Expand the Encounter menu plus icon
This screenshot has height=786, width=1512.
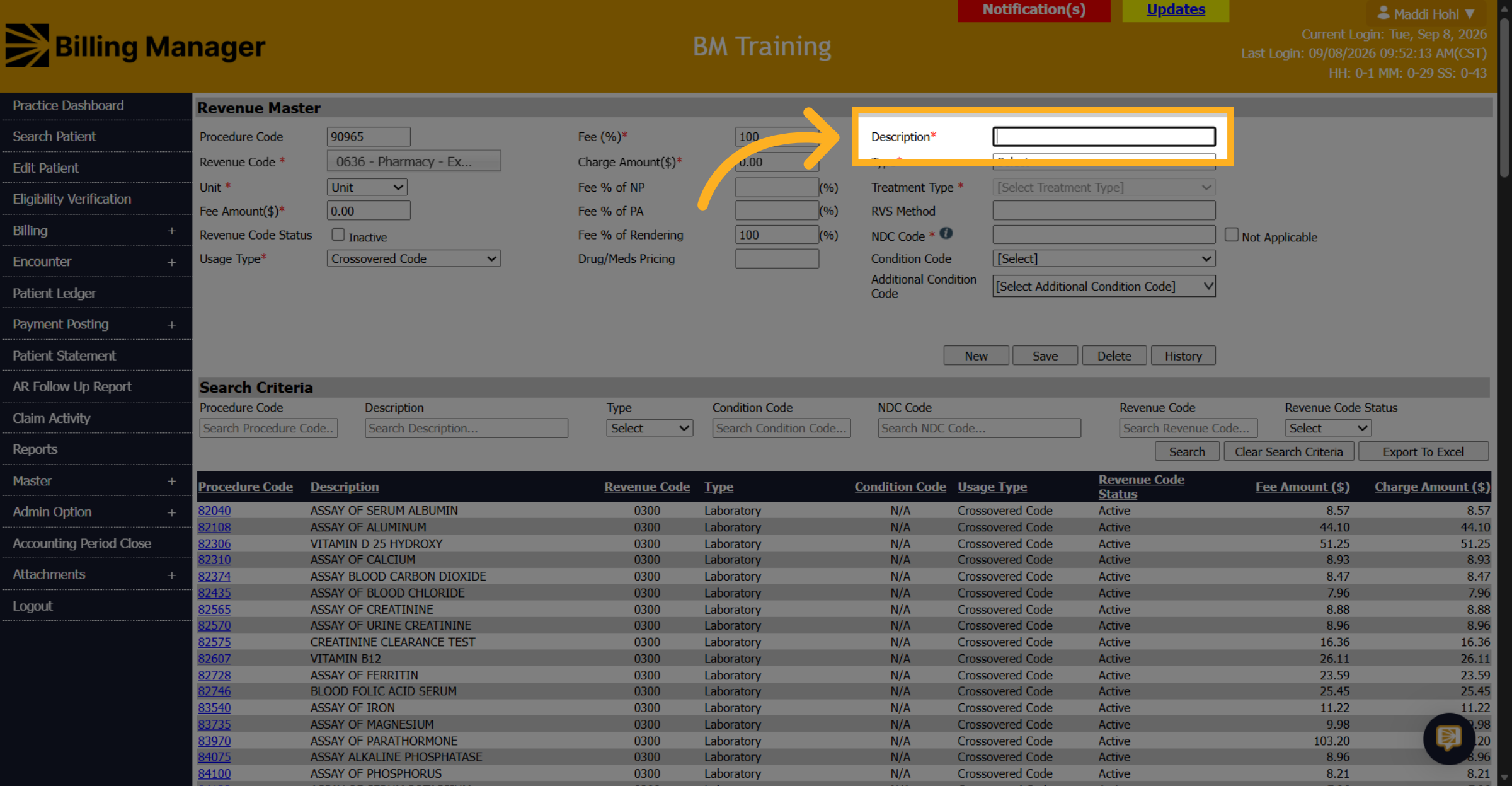(171, 262)
